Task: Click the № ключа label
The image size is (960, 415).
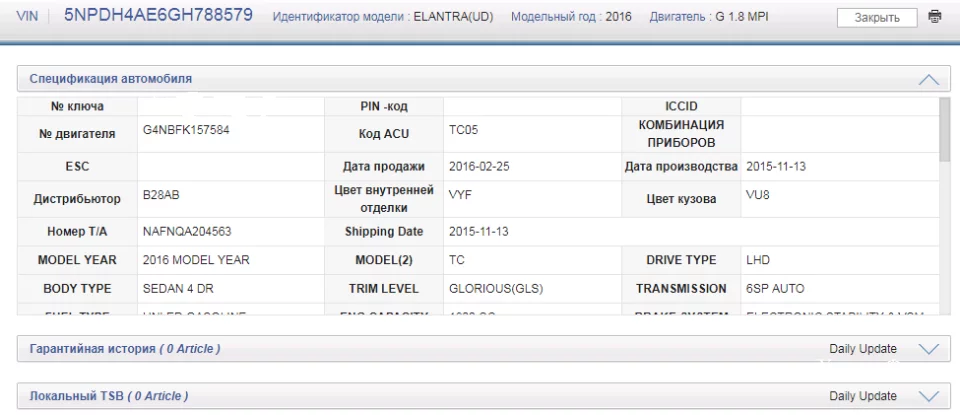Action: pyautogui.click(x=77, y=107)
